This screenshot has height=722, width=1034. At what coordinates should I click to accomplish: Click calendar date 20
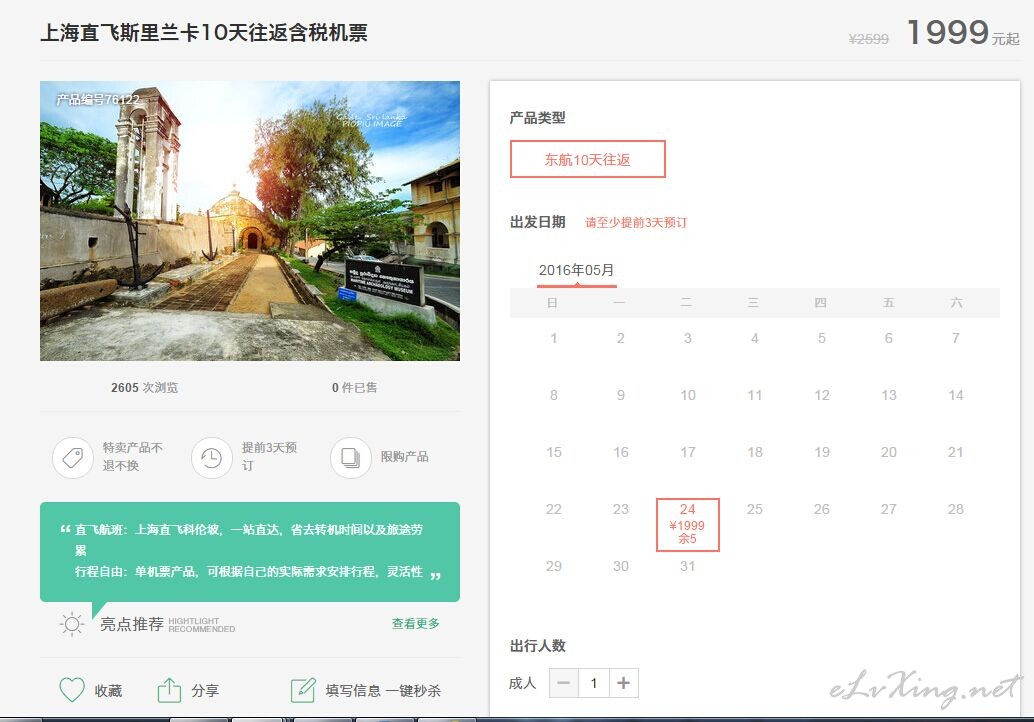tap(888, 452)
